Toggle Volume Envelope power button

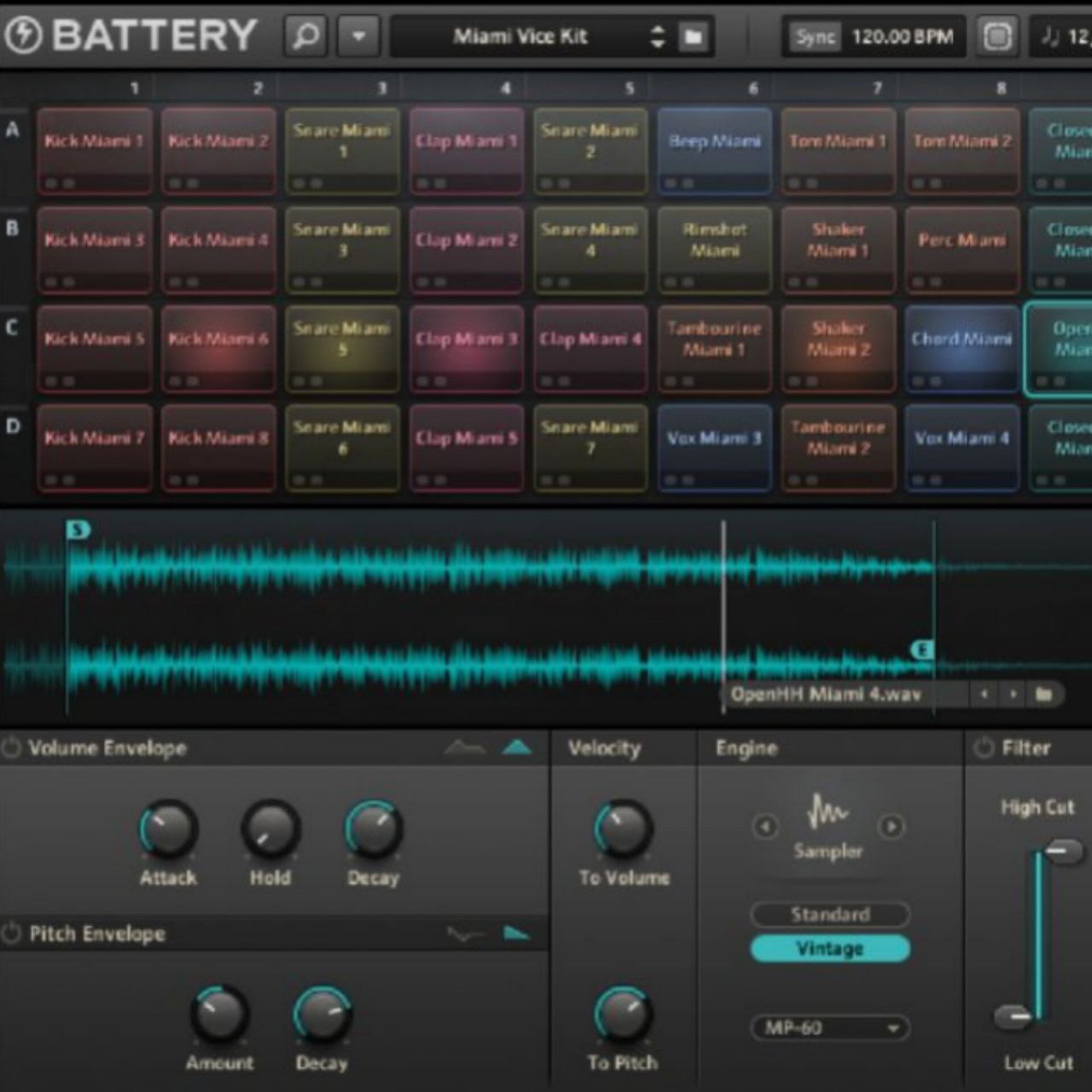[11, 748]
